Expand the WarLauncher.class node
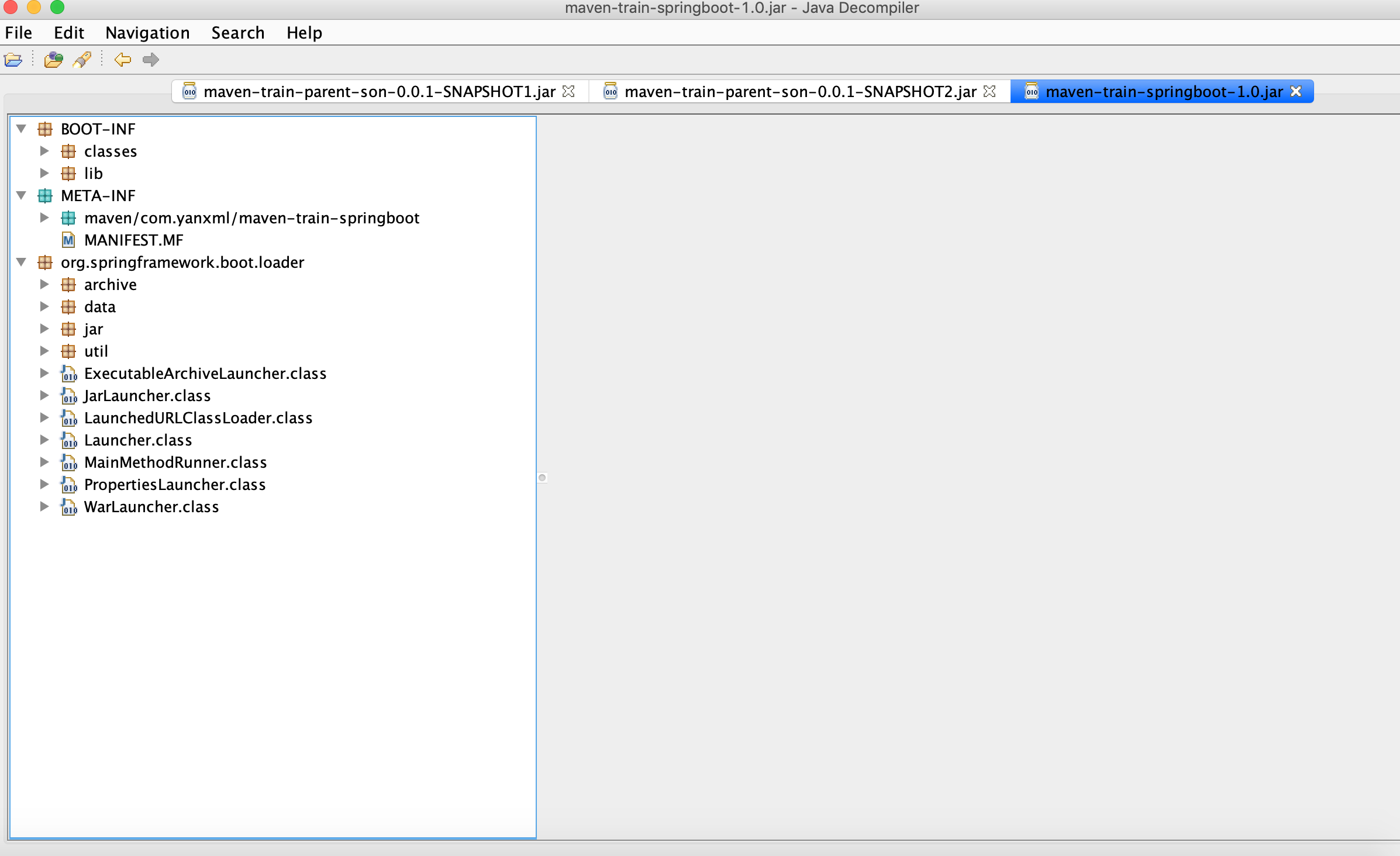Image resolution: width=1400 pixels, height=856 pixels. (44, 506)
